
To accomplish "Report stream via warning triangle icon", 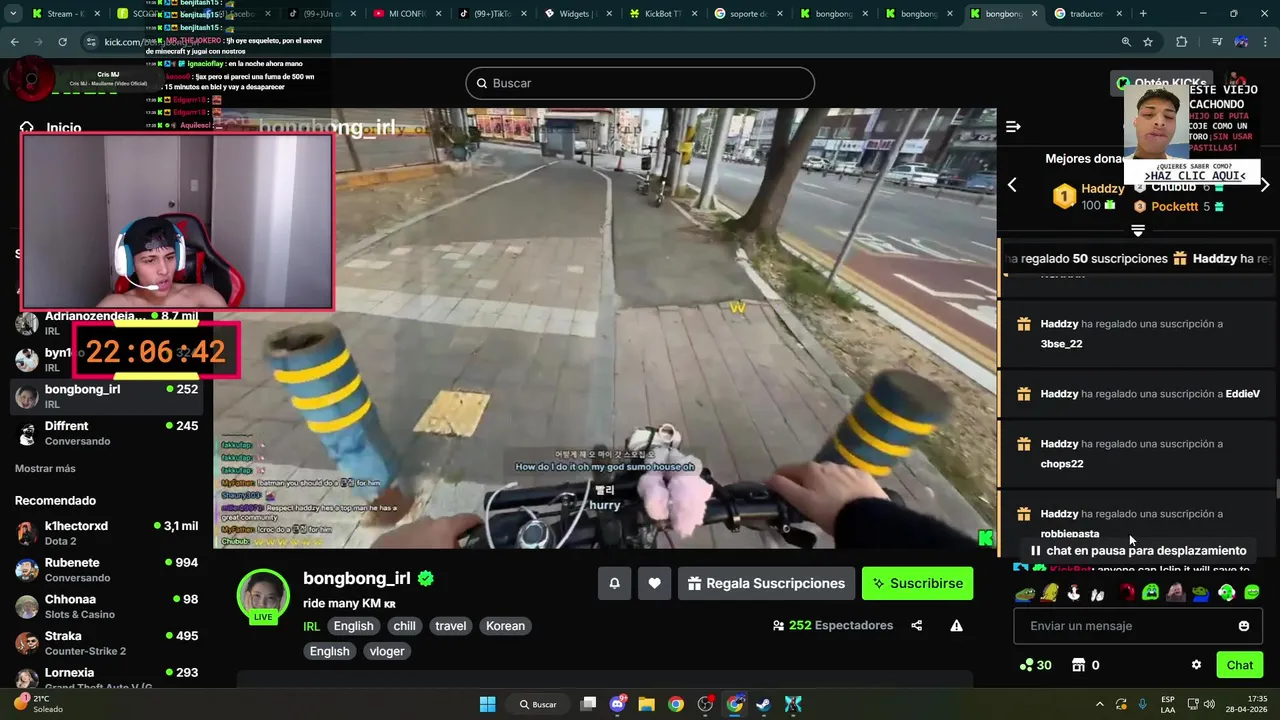I will pos(956,626).
